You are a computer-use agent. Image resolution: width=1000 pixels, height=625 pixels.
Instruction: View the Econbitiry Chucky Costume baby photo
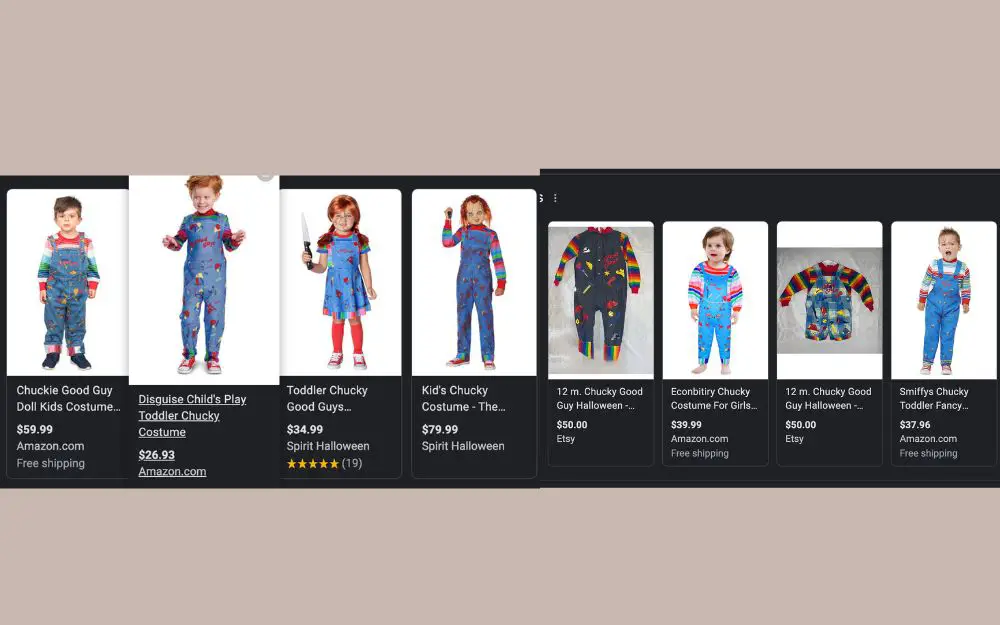(715, 300)
